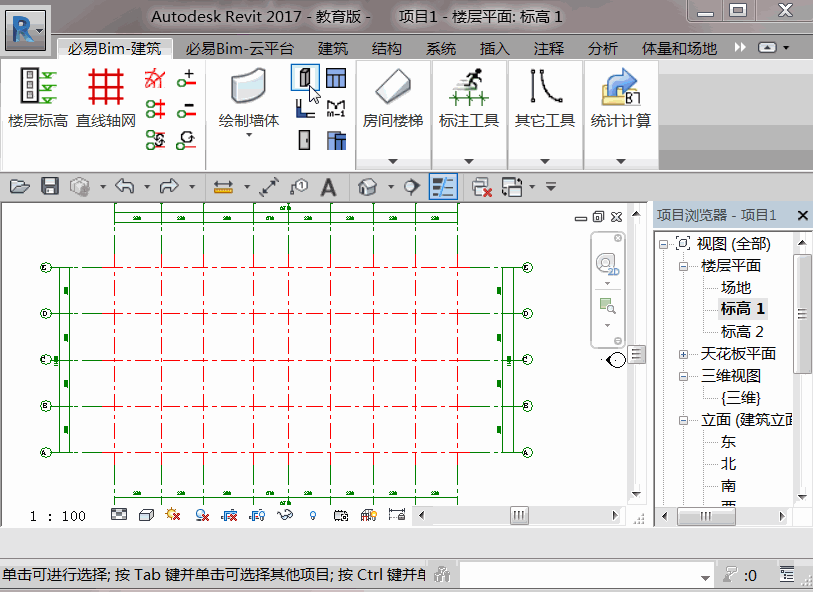Click the tag by category icon
The image size is (813, 592).
[299, 187]
